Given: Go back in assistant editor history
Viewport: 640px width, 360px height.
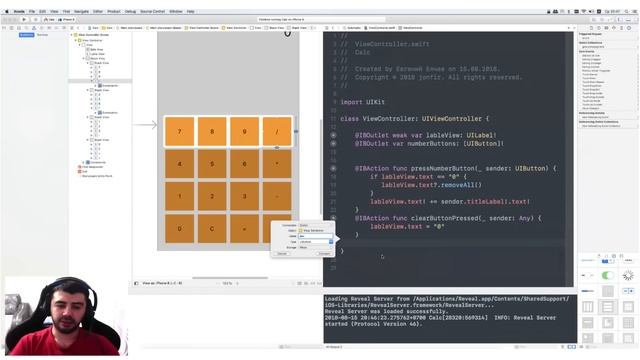Looking at the screenshot, I should click(x=333, y=28).
